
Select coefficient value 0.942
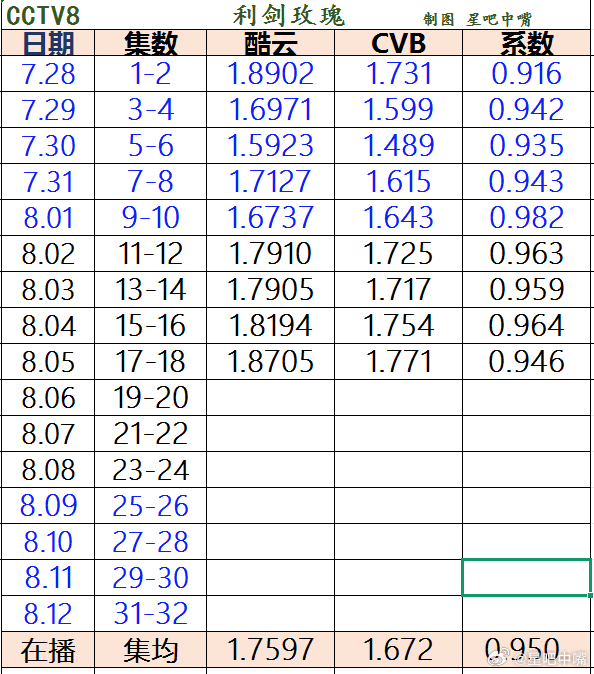(527, 109)
